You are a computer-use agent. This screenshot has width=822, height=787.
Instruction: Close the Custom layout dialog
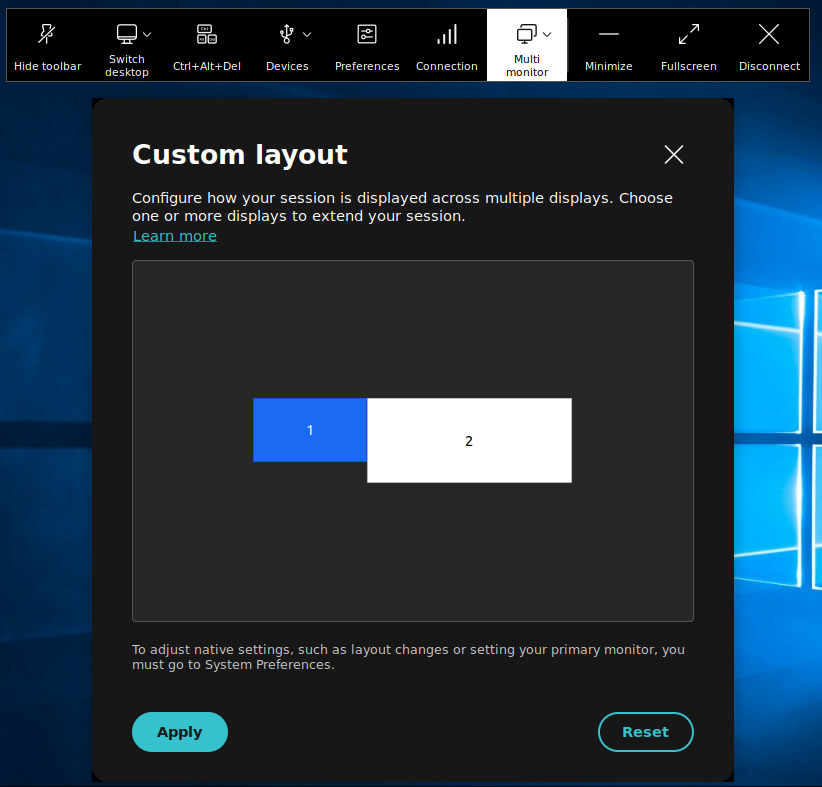pos(674,154)
